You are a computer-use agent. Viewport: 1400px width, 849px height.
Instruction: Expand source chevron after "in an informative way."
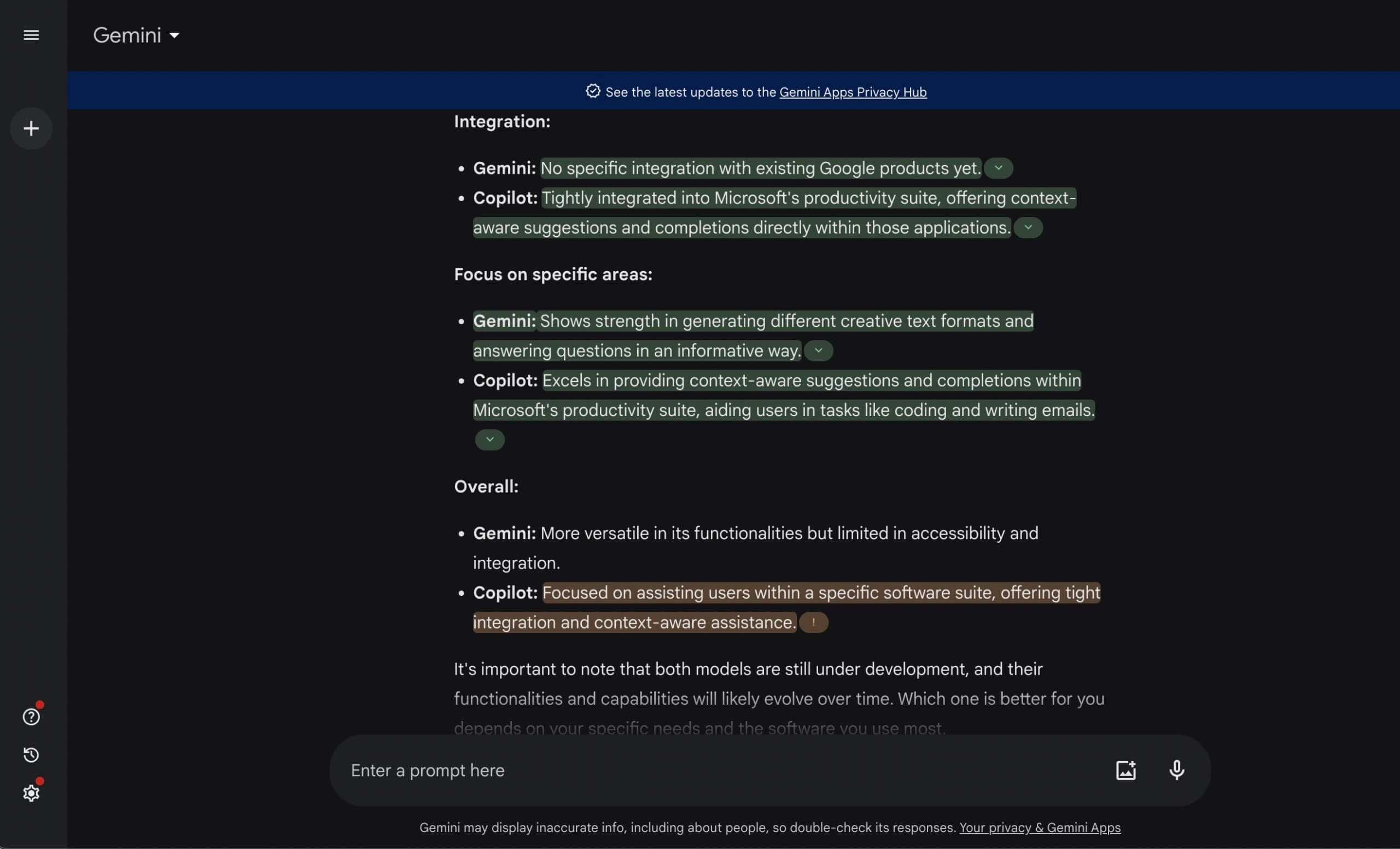[x=818, y=350]
